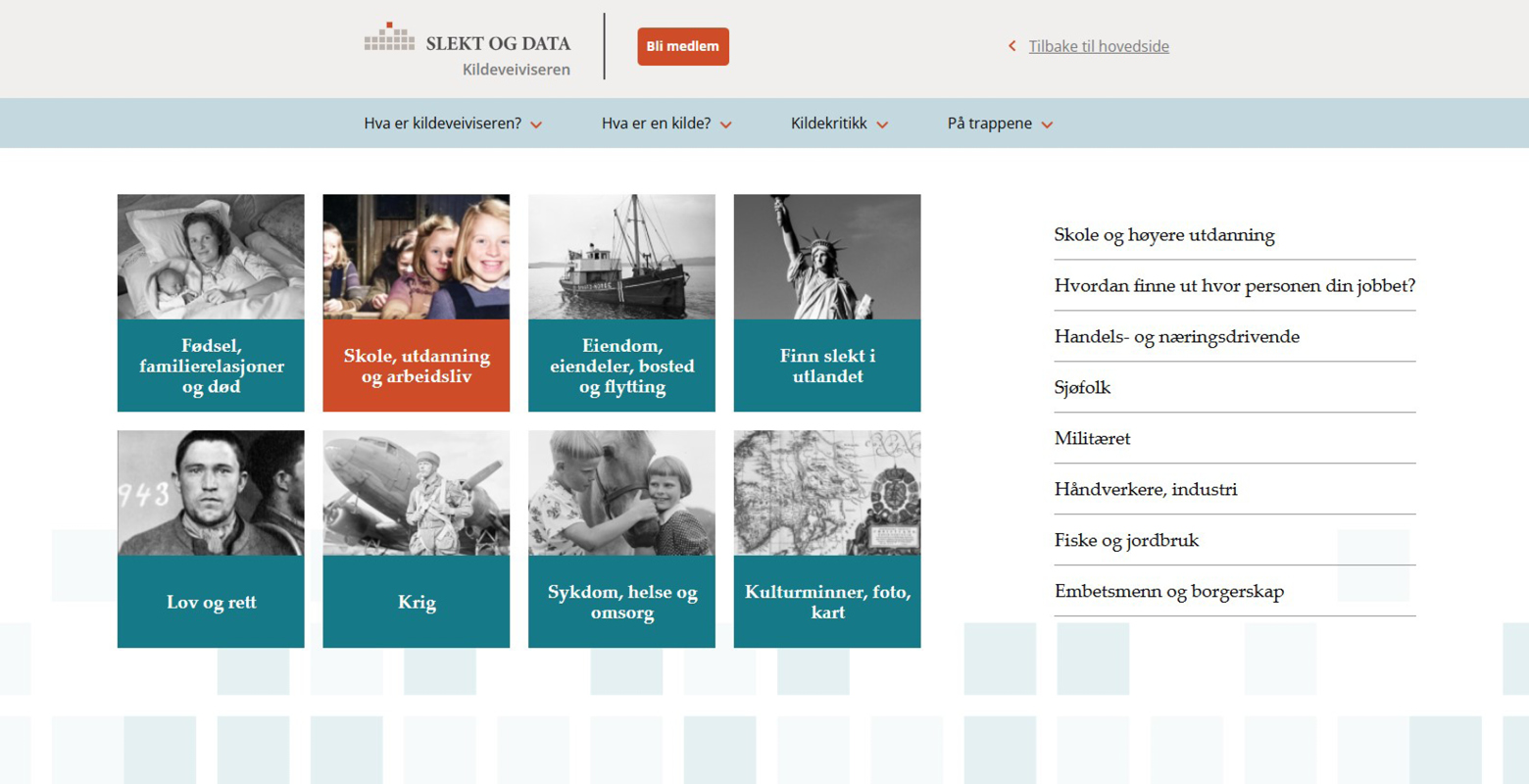Select the Eiendom, eiendeler, bosted og flytting label
The width and height of the screenshot is (1529, 784).
click(621, 366)
